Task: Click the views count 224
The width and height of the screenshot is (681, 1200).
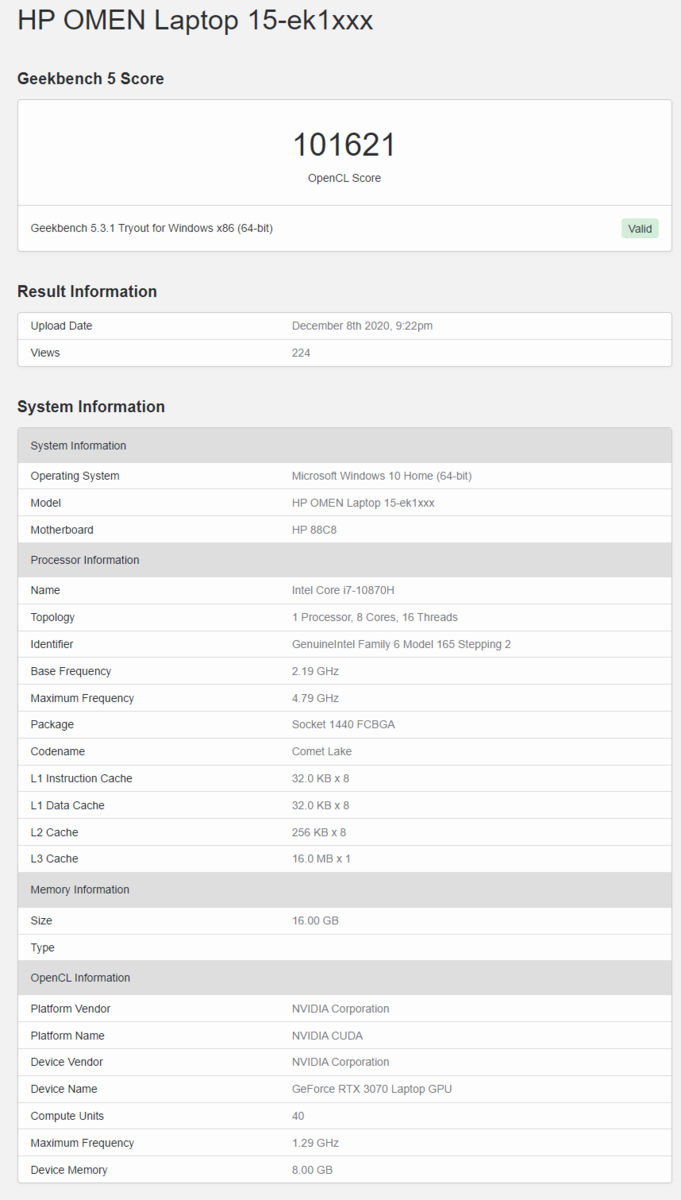Action: [301, 353]
